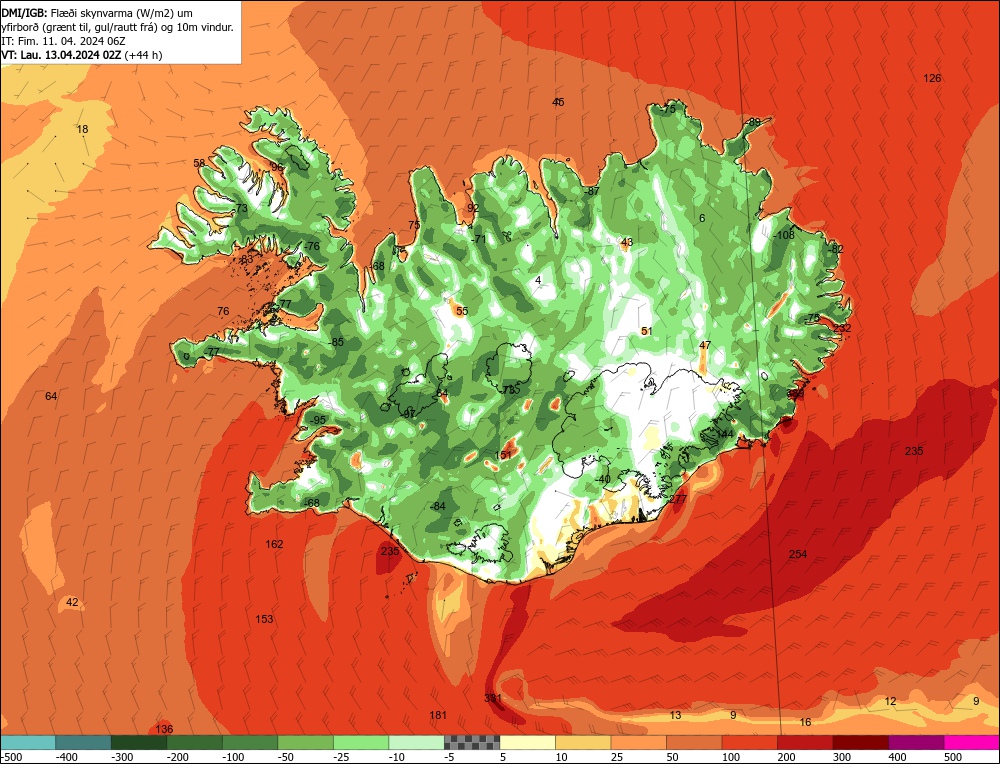This screenshot has width=1000, height=764.
Task: Click the map value '151' in south-central Iceland
Action: (503, 455)
